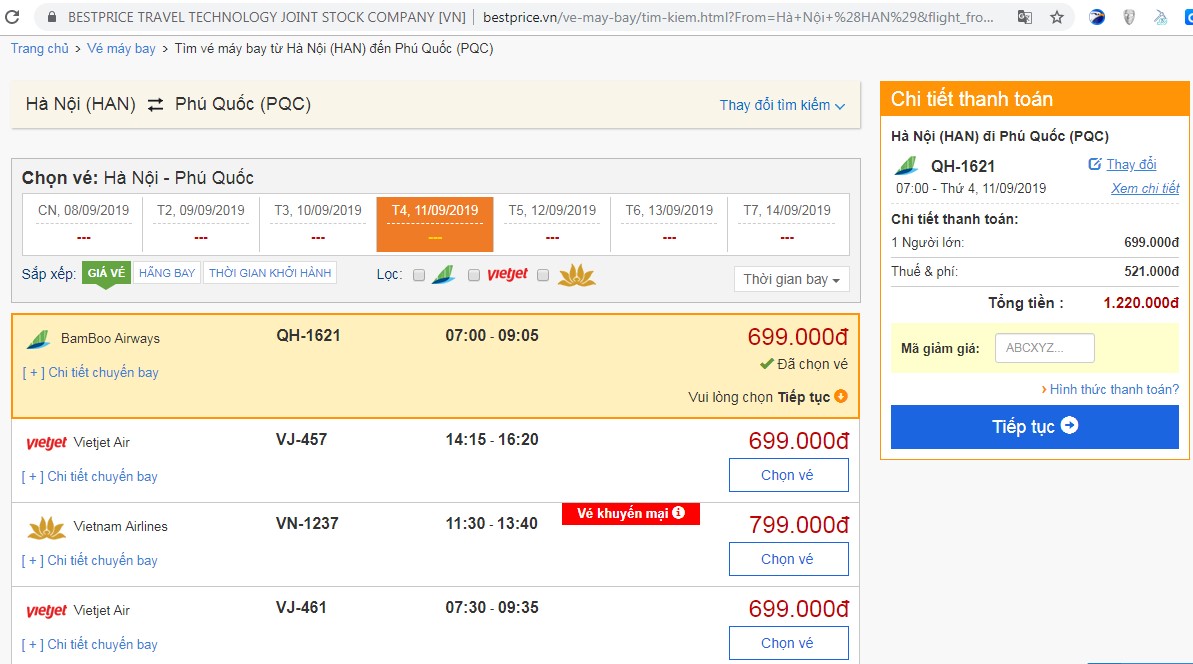This screenshot has width=1193, height=664.
Task: Click the Vé khuyến mại red badge
Action: click(631, 514)
